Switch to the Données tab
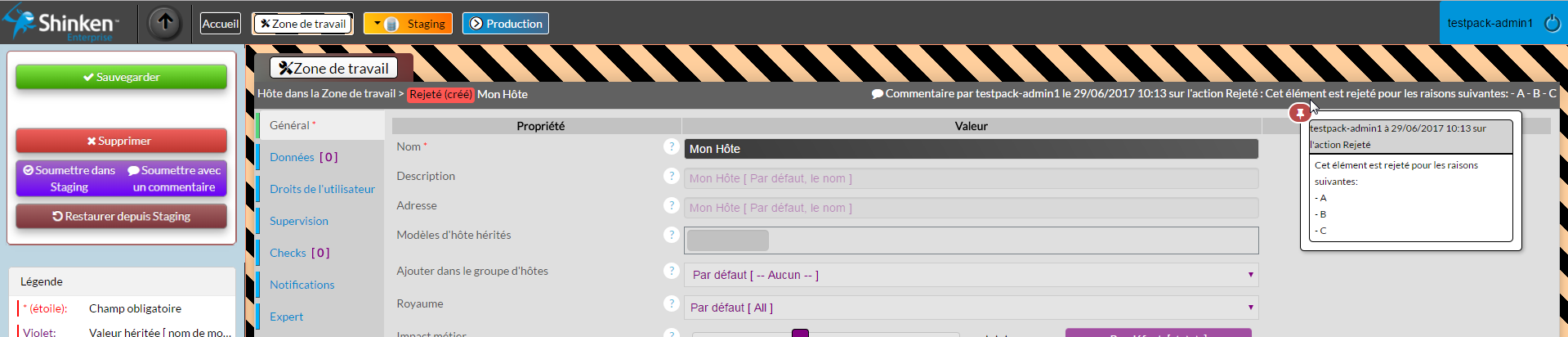Image resolution: width=1568 pixels, height=337 pixels. (303, 157)
